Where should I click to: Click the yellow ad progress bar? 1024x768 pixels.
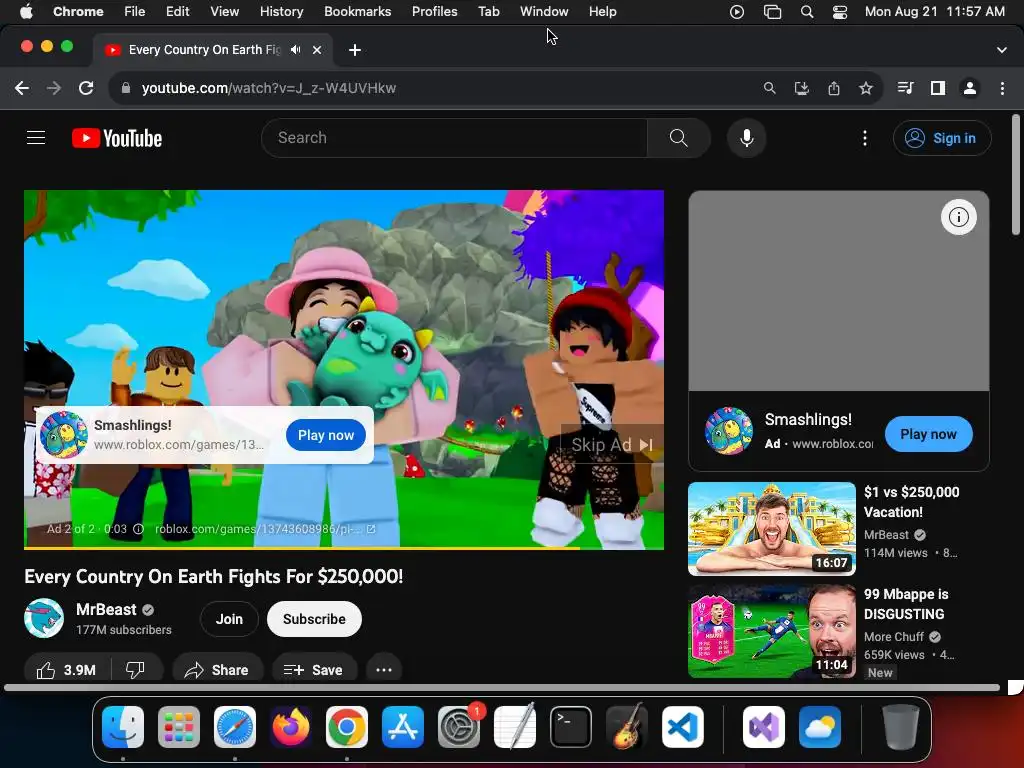(301, 548)
